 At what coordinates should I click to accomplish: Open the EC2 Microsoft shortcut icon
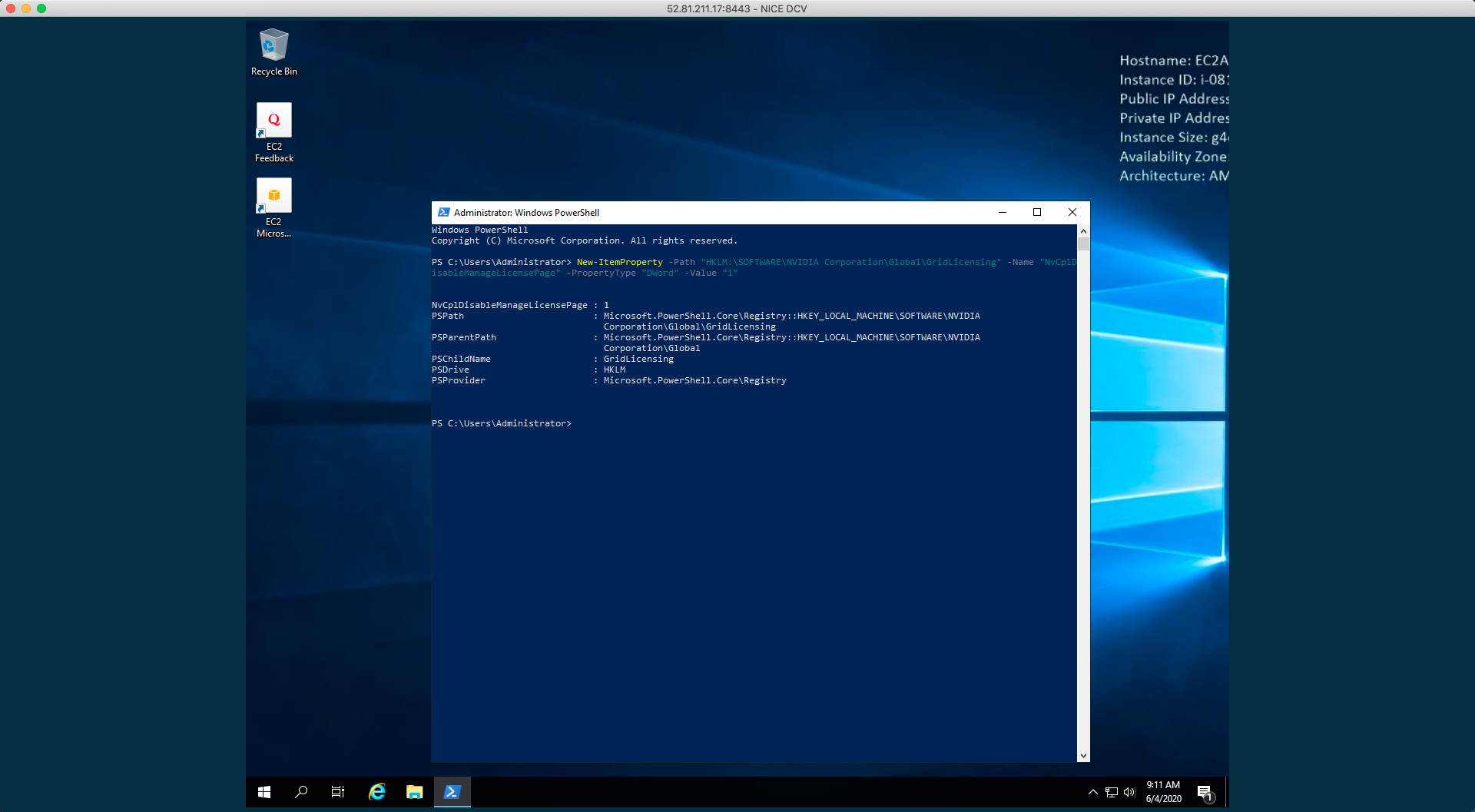click(x=273, y=207)
